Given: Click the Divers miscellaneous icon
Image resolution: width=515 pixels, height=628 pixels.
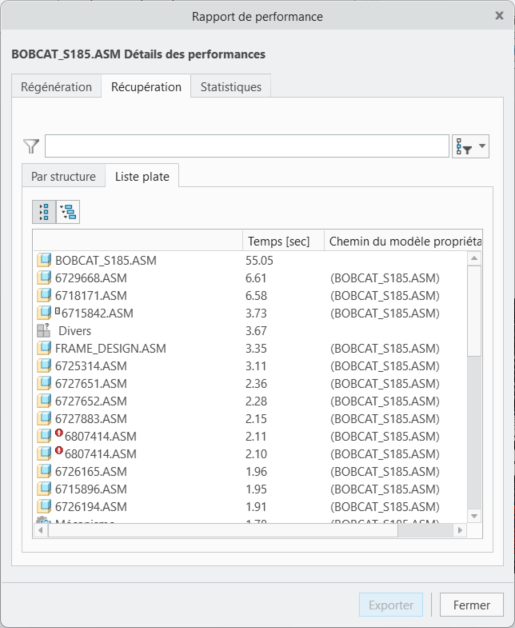Looking at the screenshot, I should [44, 330].
